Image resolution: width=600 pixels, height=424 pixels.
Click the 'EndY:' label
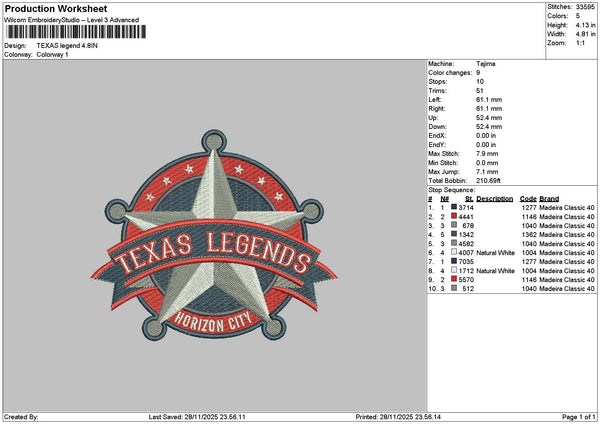click(437, 145)
